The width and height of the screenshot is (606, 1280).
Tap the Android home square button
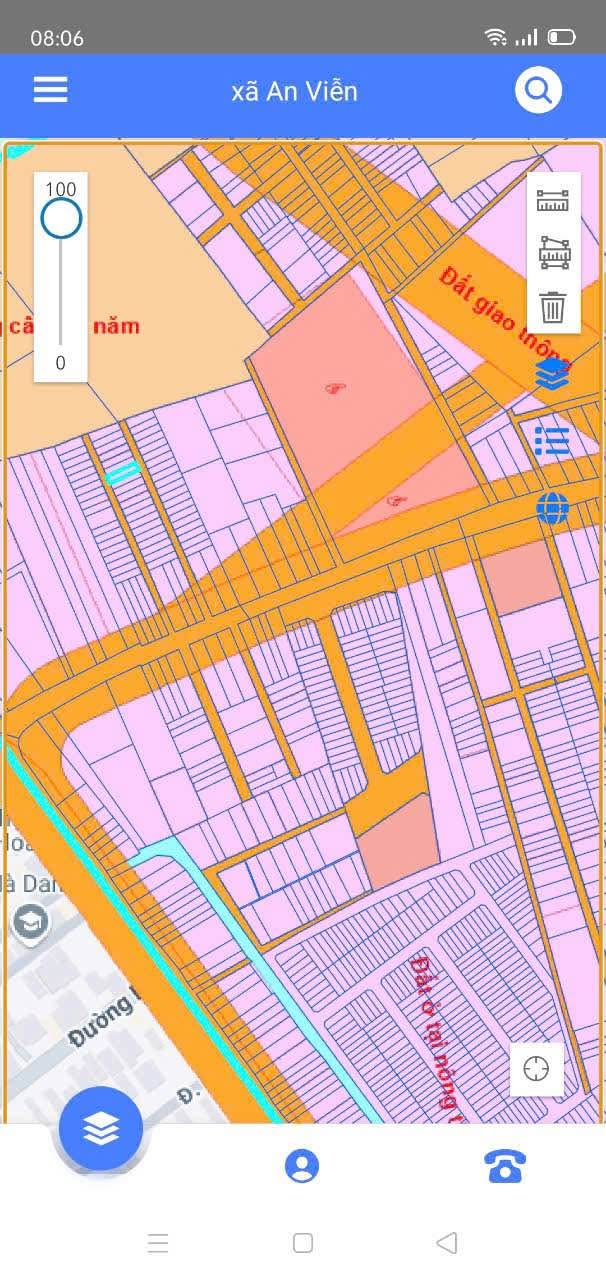(x=303, y=1243)
